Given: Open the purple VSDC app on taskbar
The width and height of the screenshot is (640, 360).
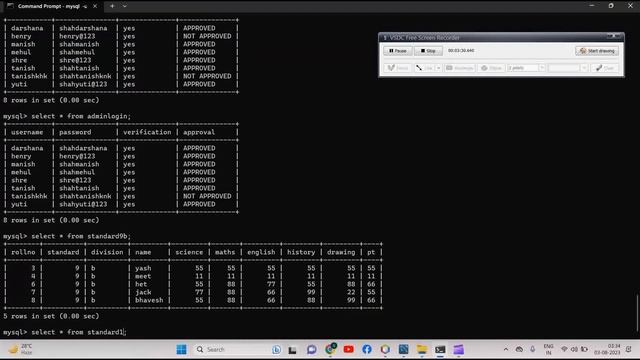Looking at the screenshot, I should click(x=458, y=349).
